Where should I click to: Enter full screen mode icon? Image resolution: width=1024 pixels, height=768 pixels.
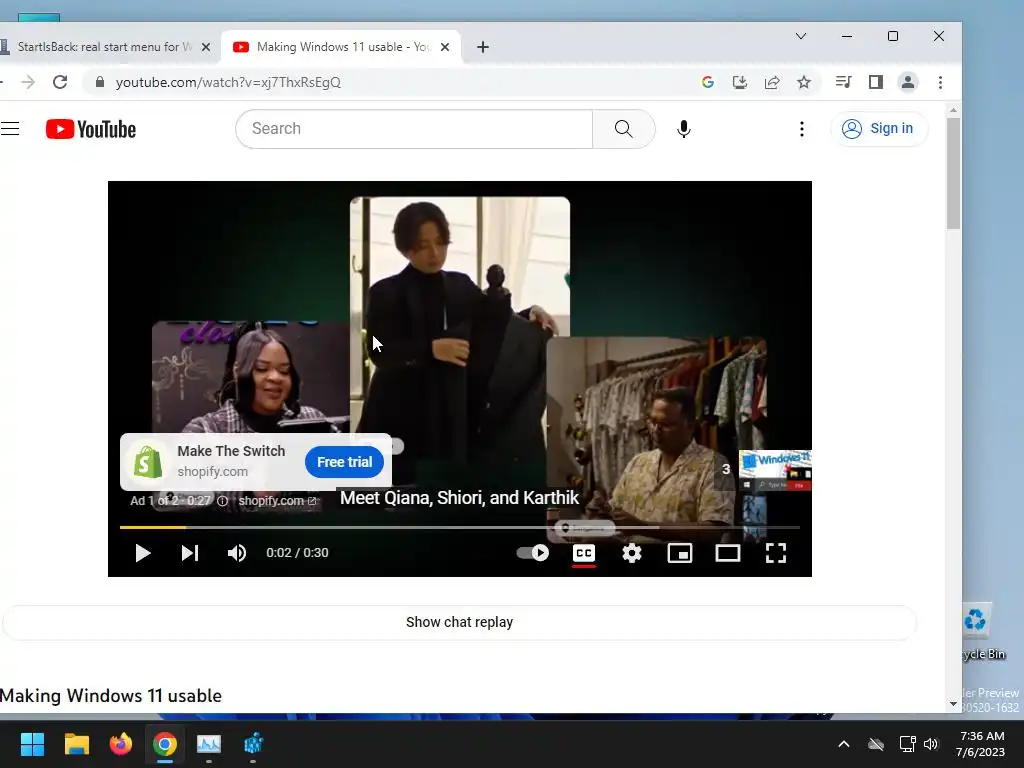tap(776, 553)
